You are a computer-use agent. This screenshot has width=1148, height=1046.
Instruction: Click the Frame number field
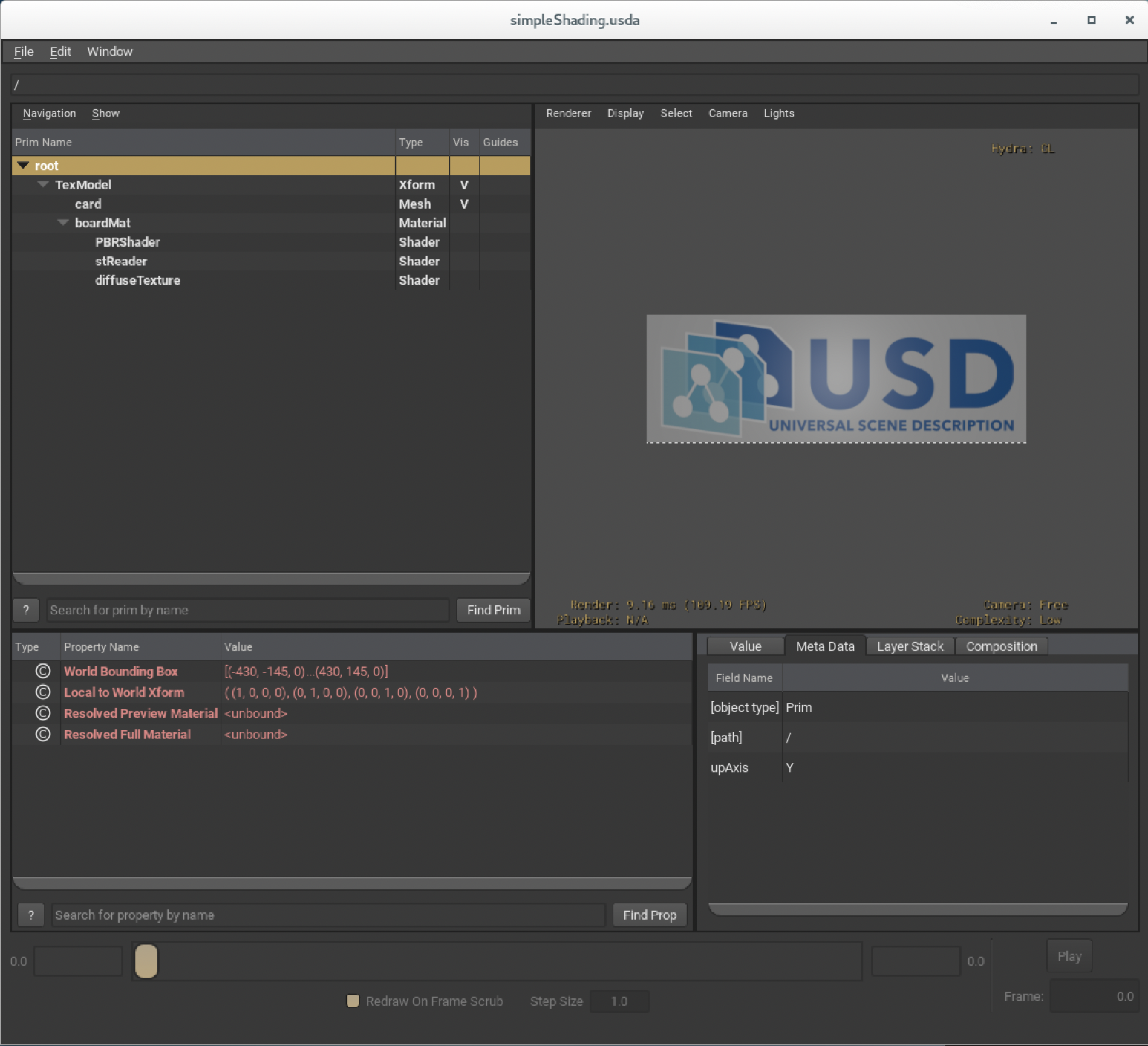[x=1094, y=996]
